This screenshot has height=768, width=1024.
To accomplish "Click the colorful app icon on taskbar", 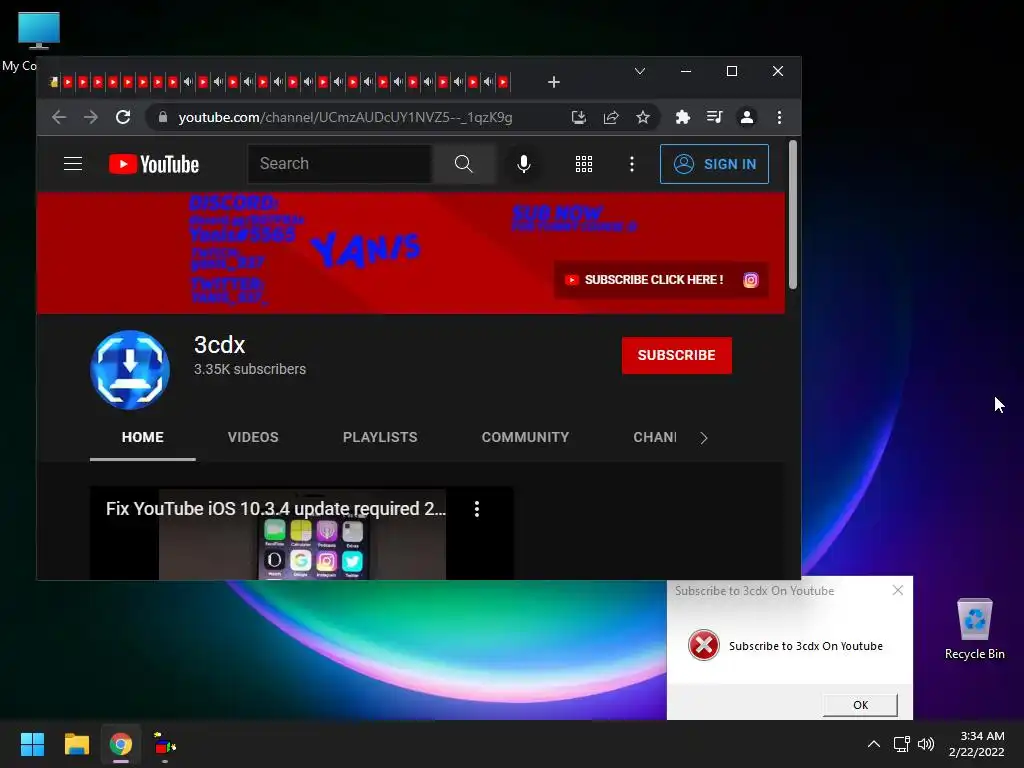I will (x=165, y=744).
